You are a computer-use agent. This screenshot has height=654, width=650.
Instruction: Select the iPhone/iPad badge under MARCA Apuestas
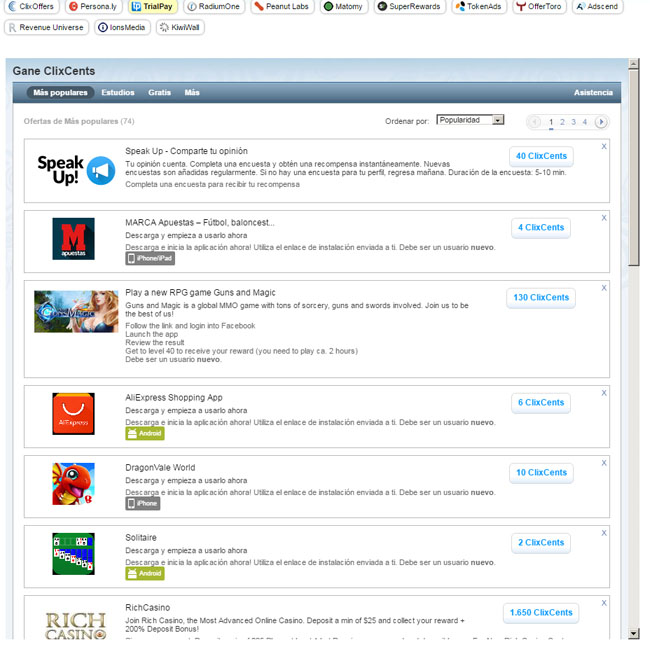coord(150,259)
